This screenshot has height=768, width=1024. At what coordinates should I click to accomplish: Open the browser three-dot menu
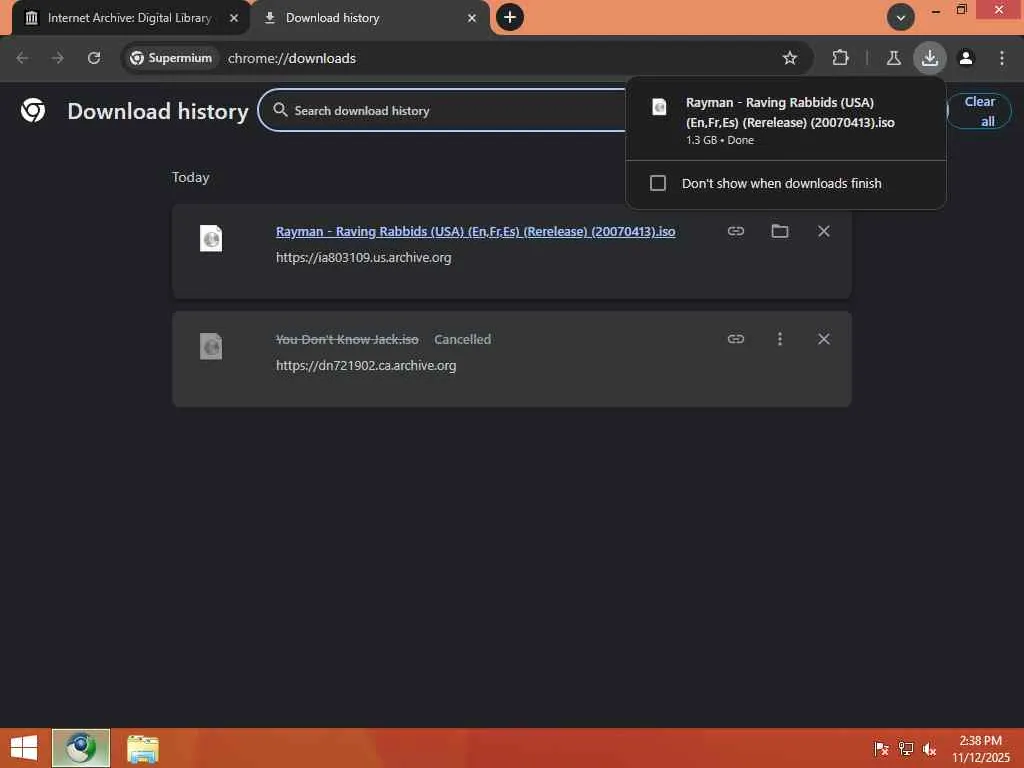pos(1002,58)
